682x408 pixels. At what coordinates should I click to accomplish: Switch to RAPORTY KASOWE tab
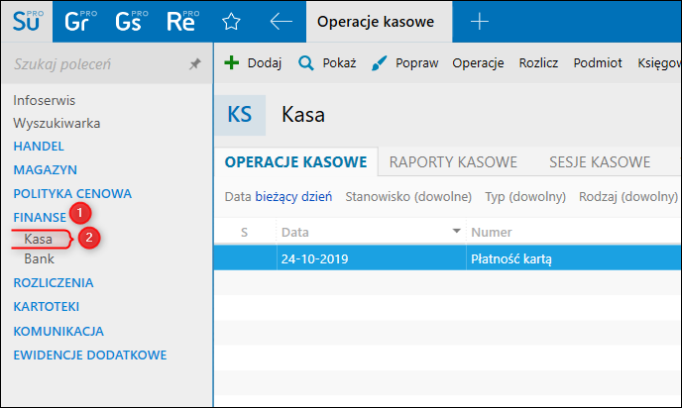[453, 162]
